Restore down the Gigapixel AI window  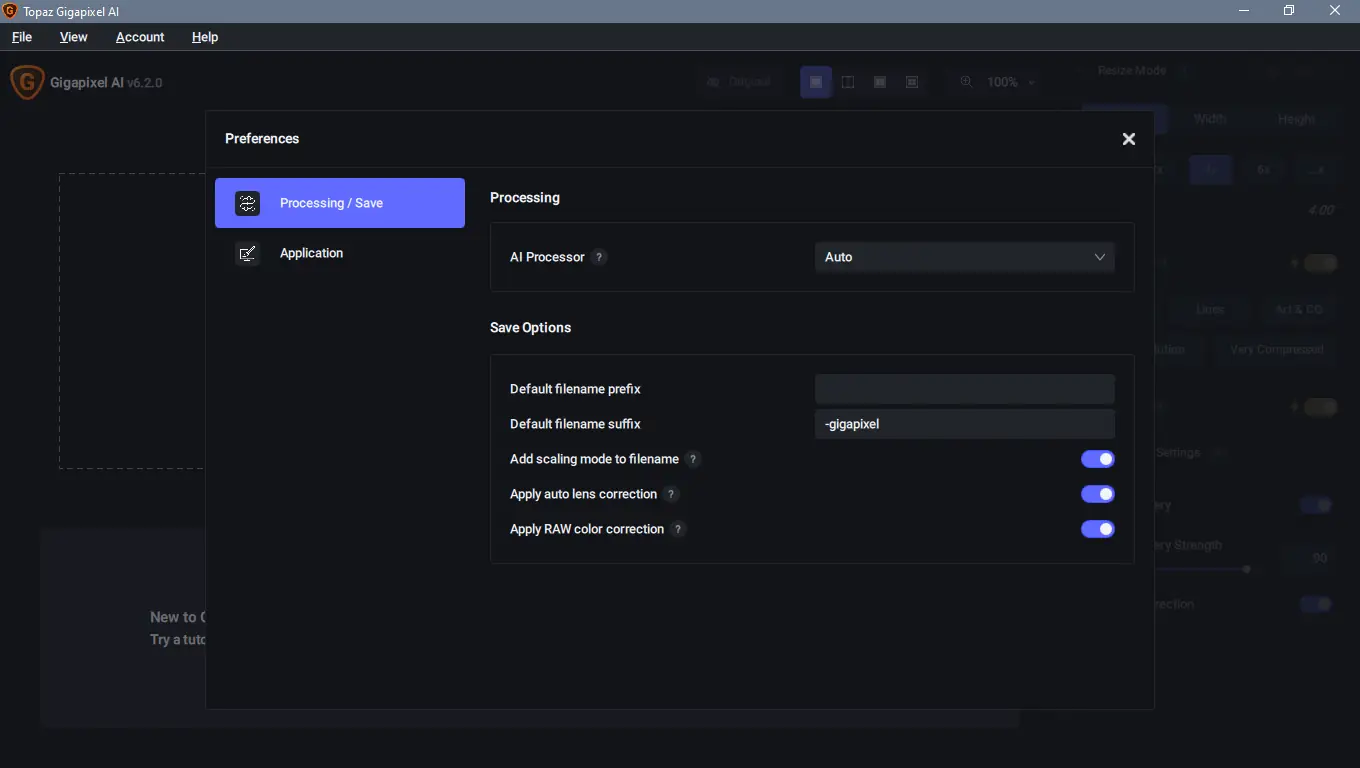(x=1289, y=11)
